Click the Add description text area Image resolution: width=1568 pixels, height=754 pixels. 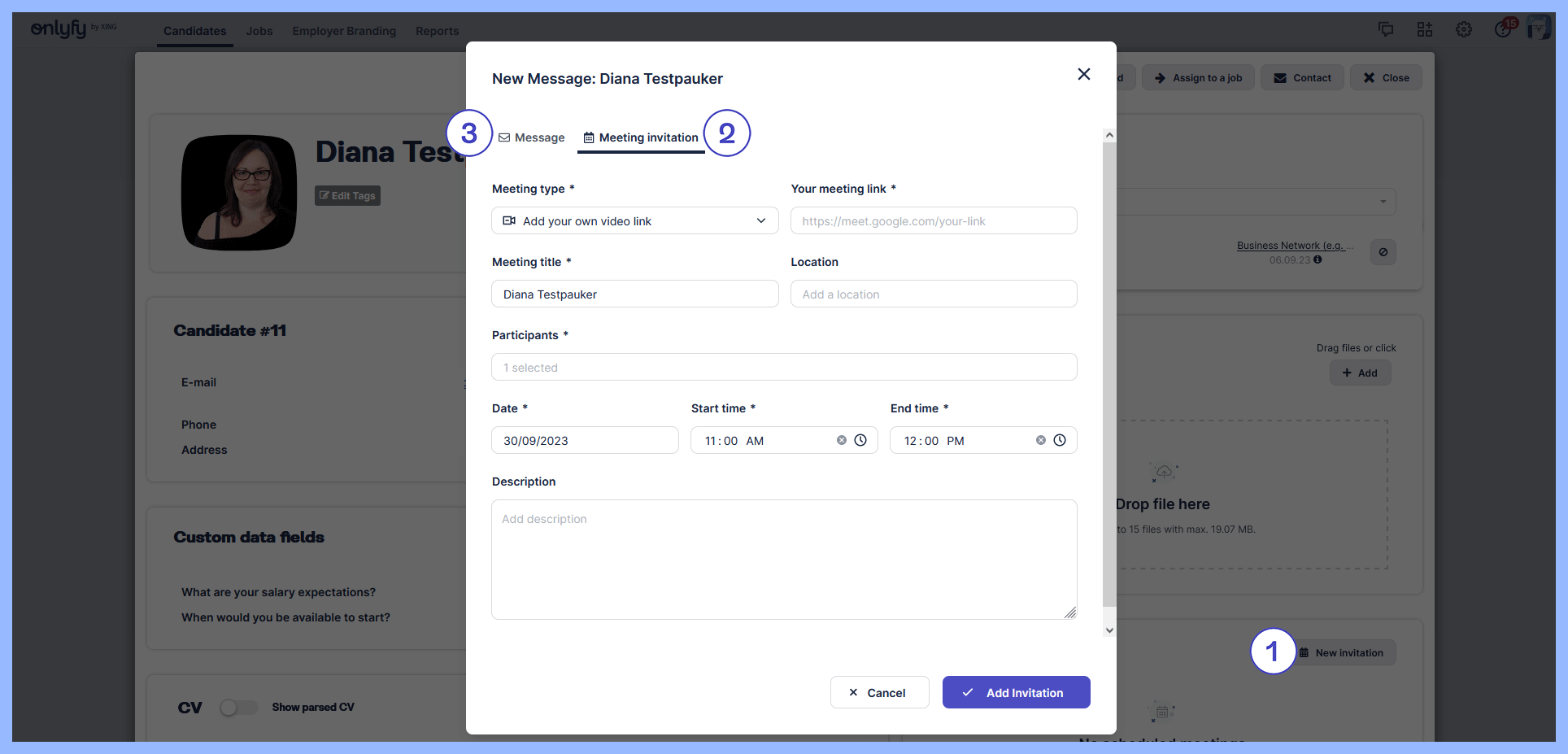tap(784, 559)
